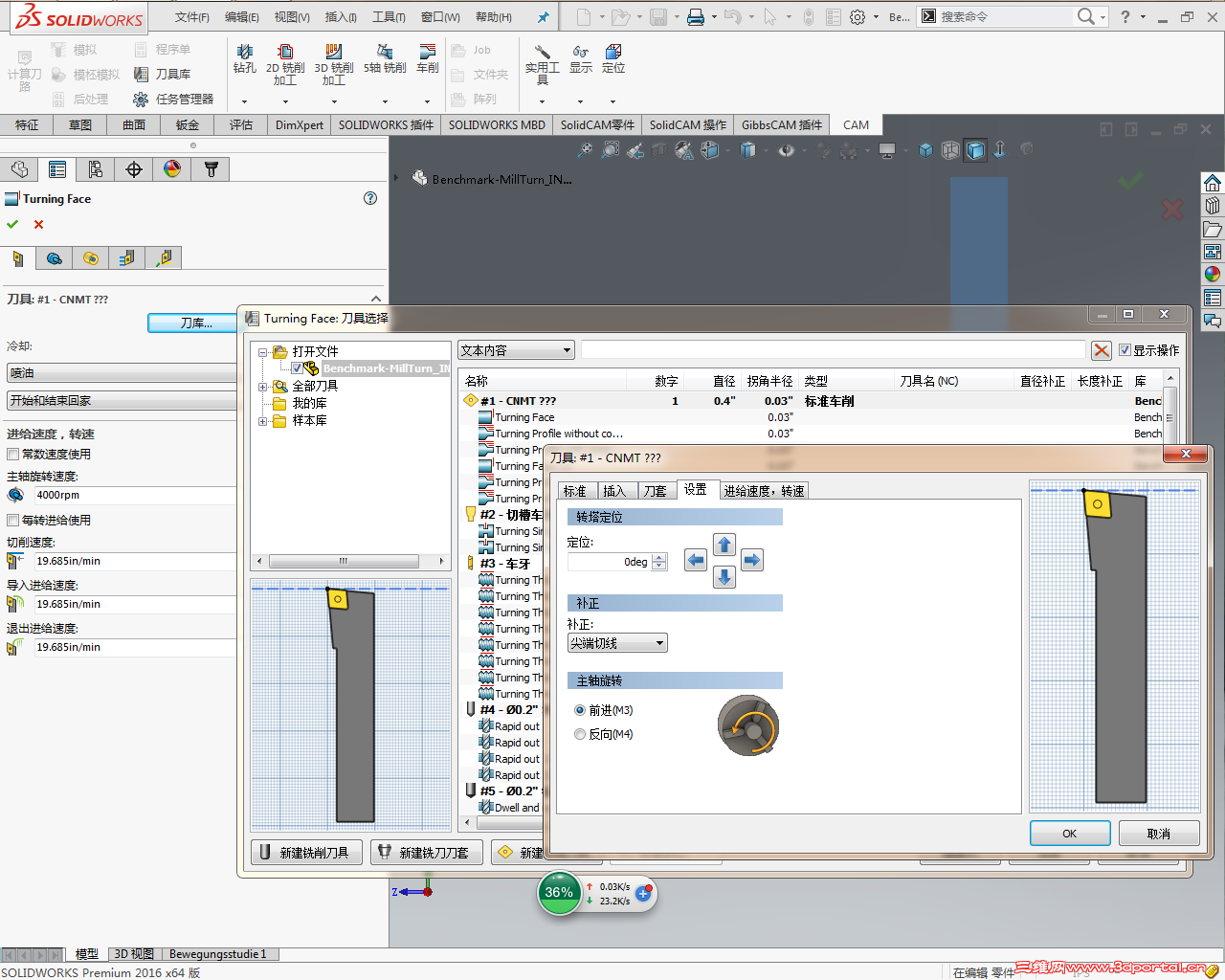Open the 喷油 coolant dropdown
Viewport: 1225px width, 980px height.
coord(122,373)
